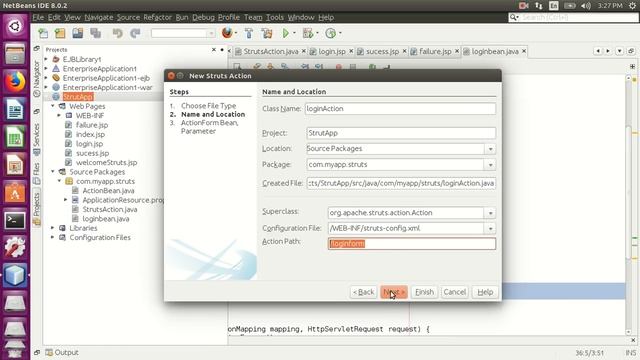640x360 pixels.
Task: Select ActionBean.java in Projects tree
Action: pos(108,191)
